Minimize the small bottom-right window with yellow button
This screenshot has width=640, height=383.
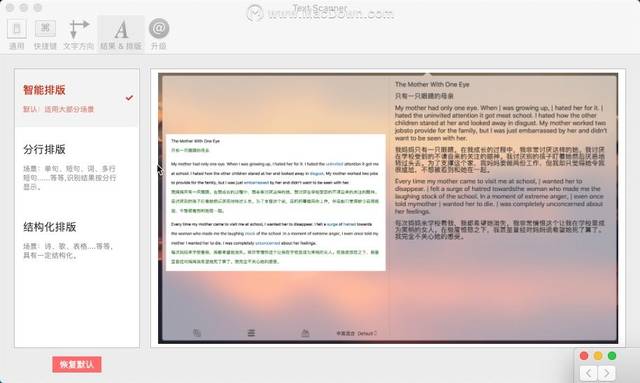[598, 356]
